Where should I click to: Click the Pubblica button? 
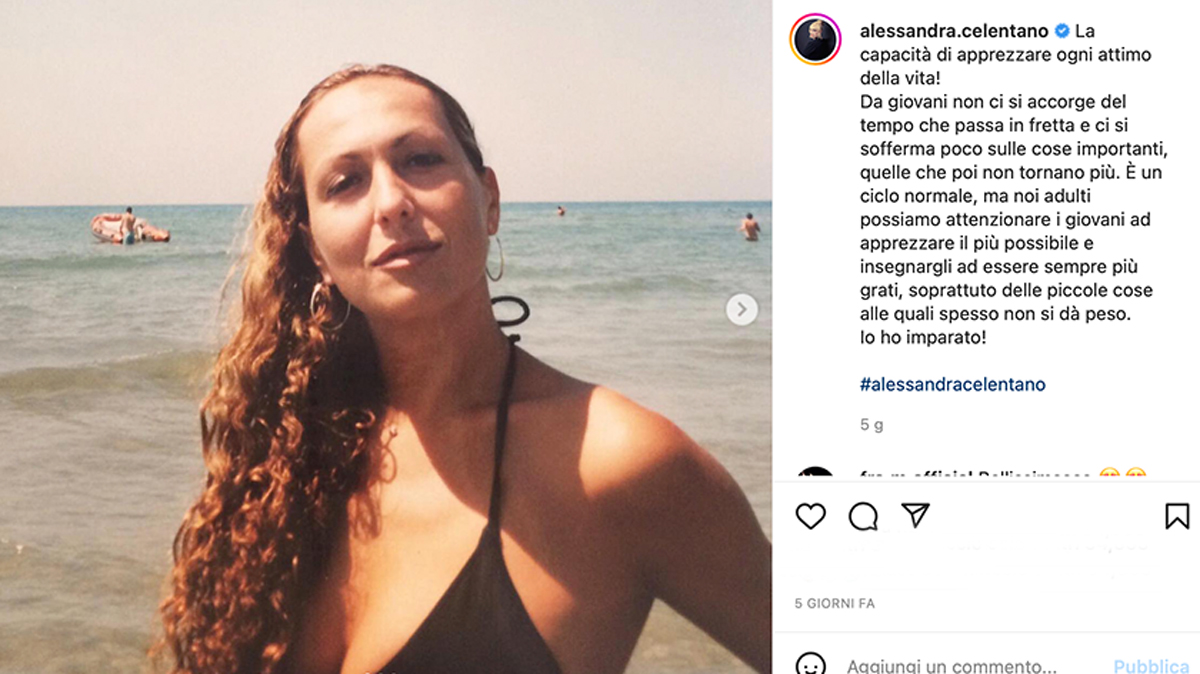[x=1152, y=666]
